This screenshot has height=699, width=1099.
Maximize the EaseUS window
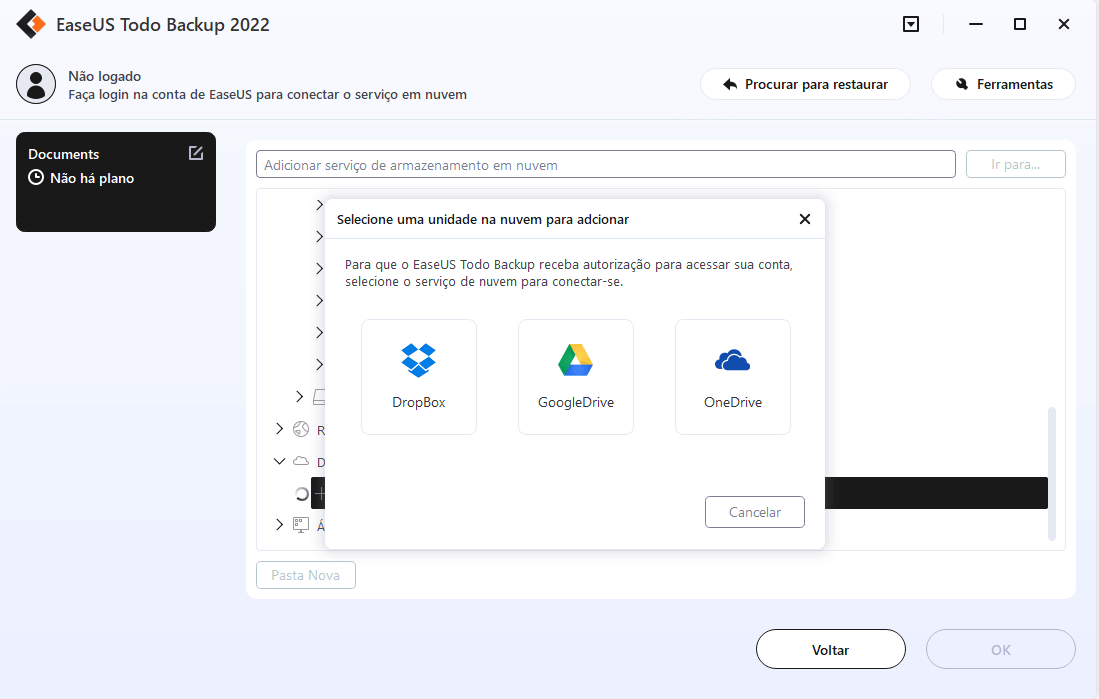point(1020,25)
